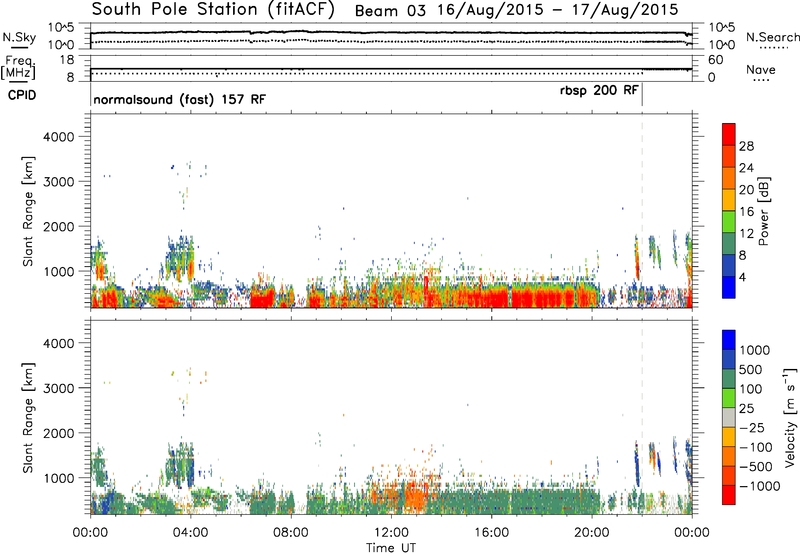The image size is (800, 554).
Task: Click the title 'South Pole Station (fitACF)'
Action: pos(213,10)
